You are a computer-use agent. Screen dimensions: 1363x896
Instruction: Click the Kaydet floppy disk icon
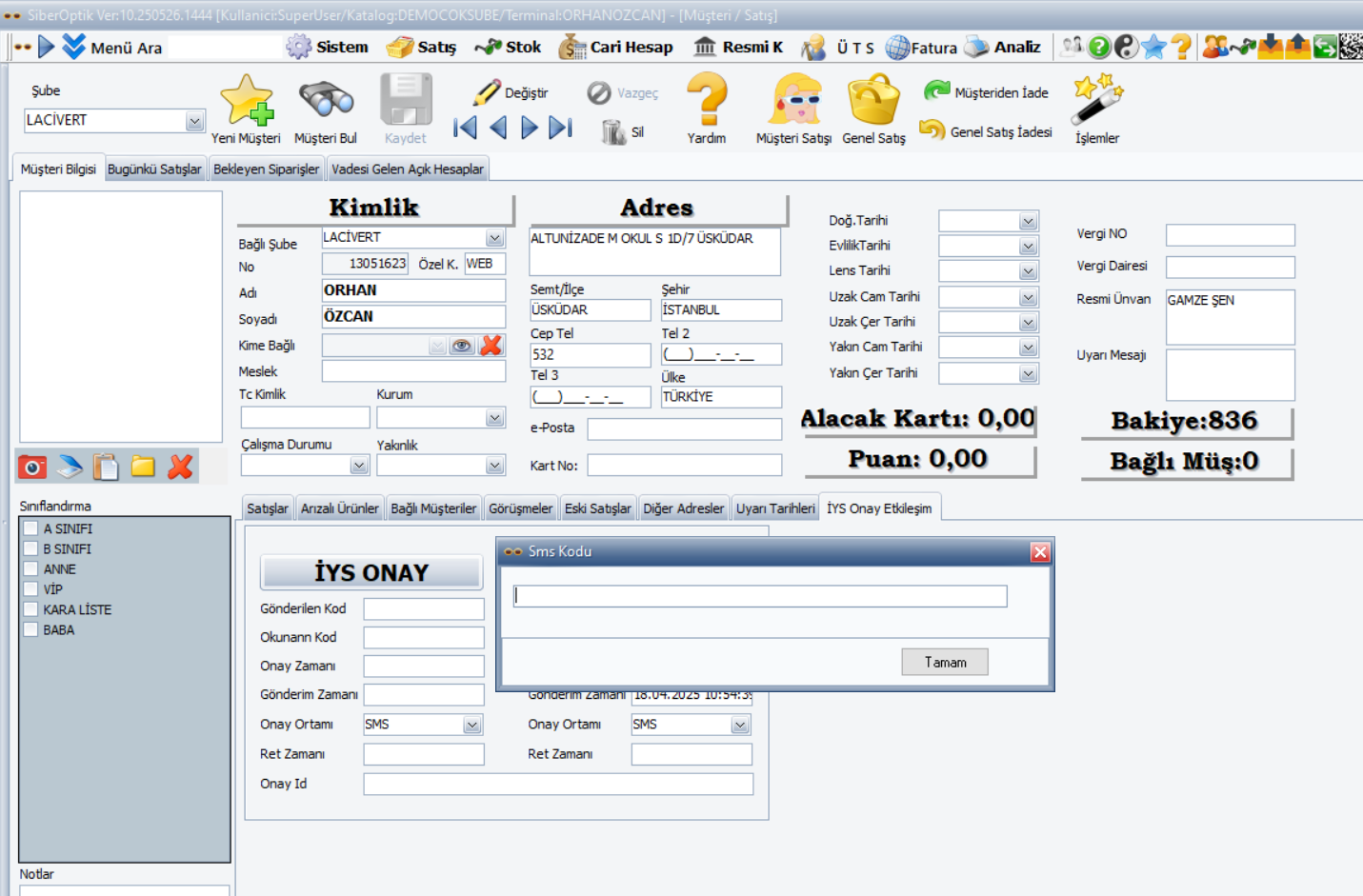pyautogui.click(x=406, y=100)
